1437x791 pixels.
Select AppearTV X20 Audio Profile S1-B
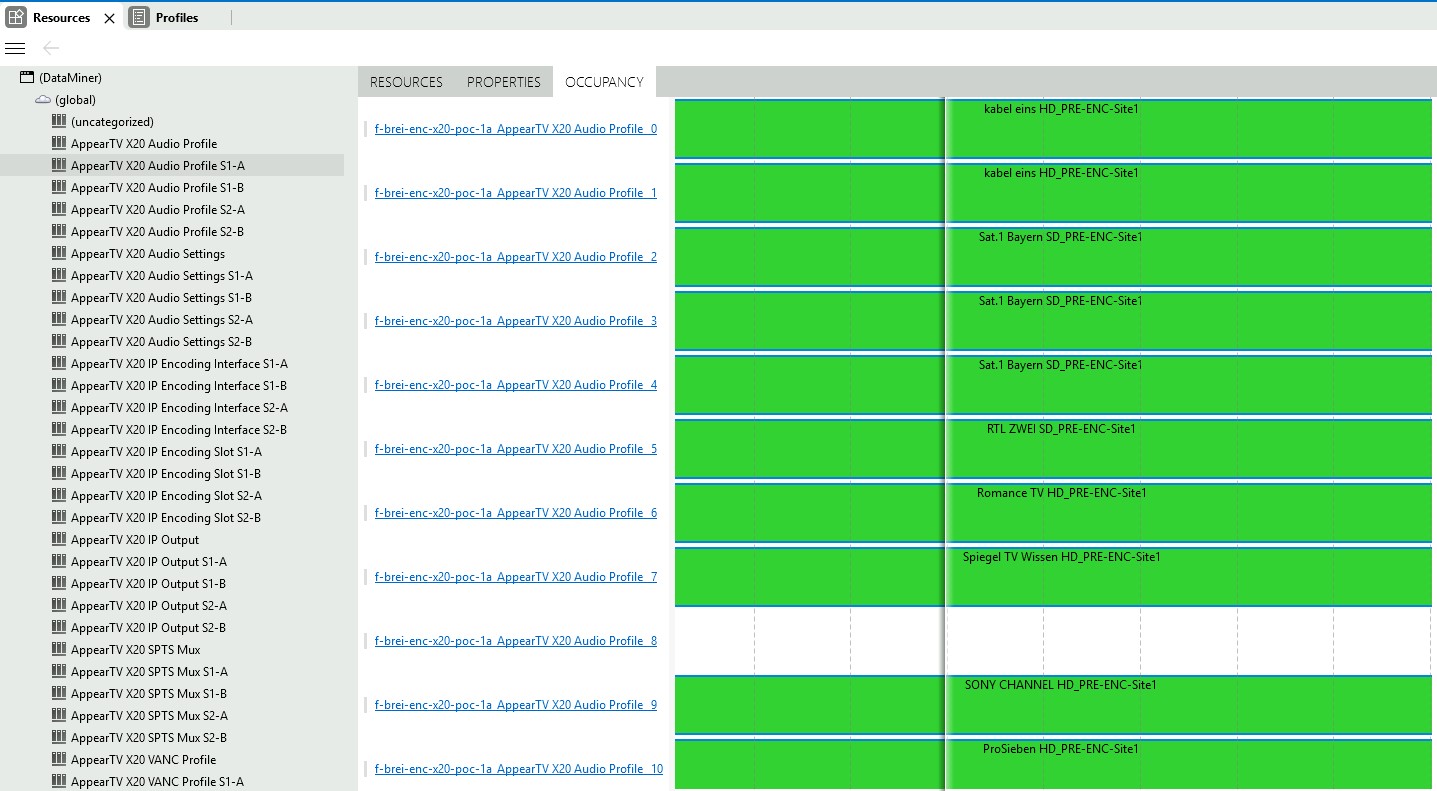(x=157, y=188)
